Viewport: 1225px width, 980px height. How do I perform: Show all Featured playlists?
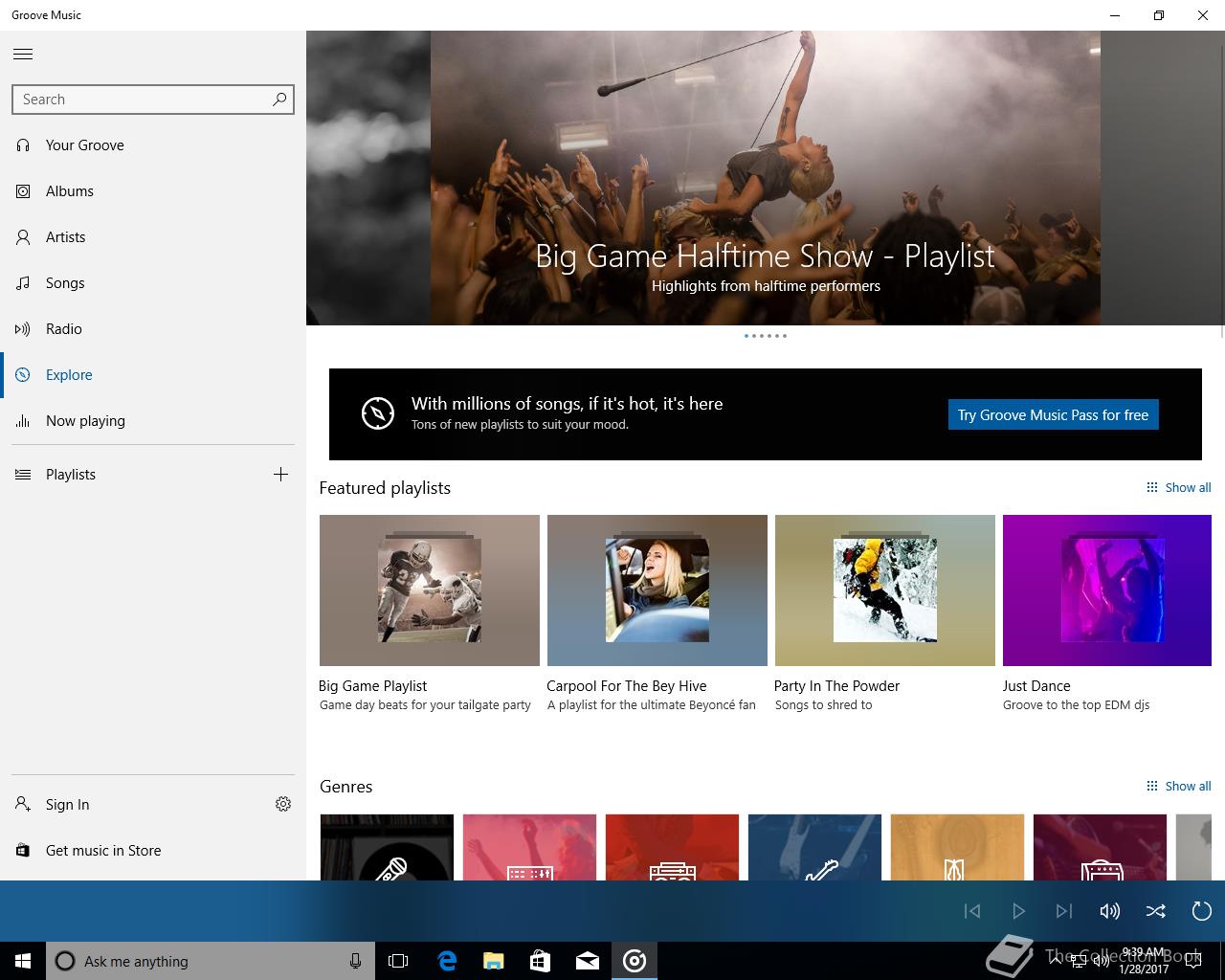(1179, 487)
